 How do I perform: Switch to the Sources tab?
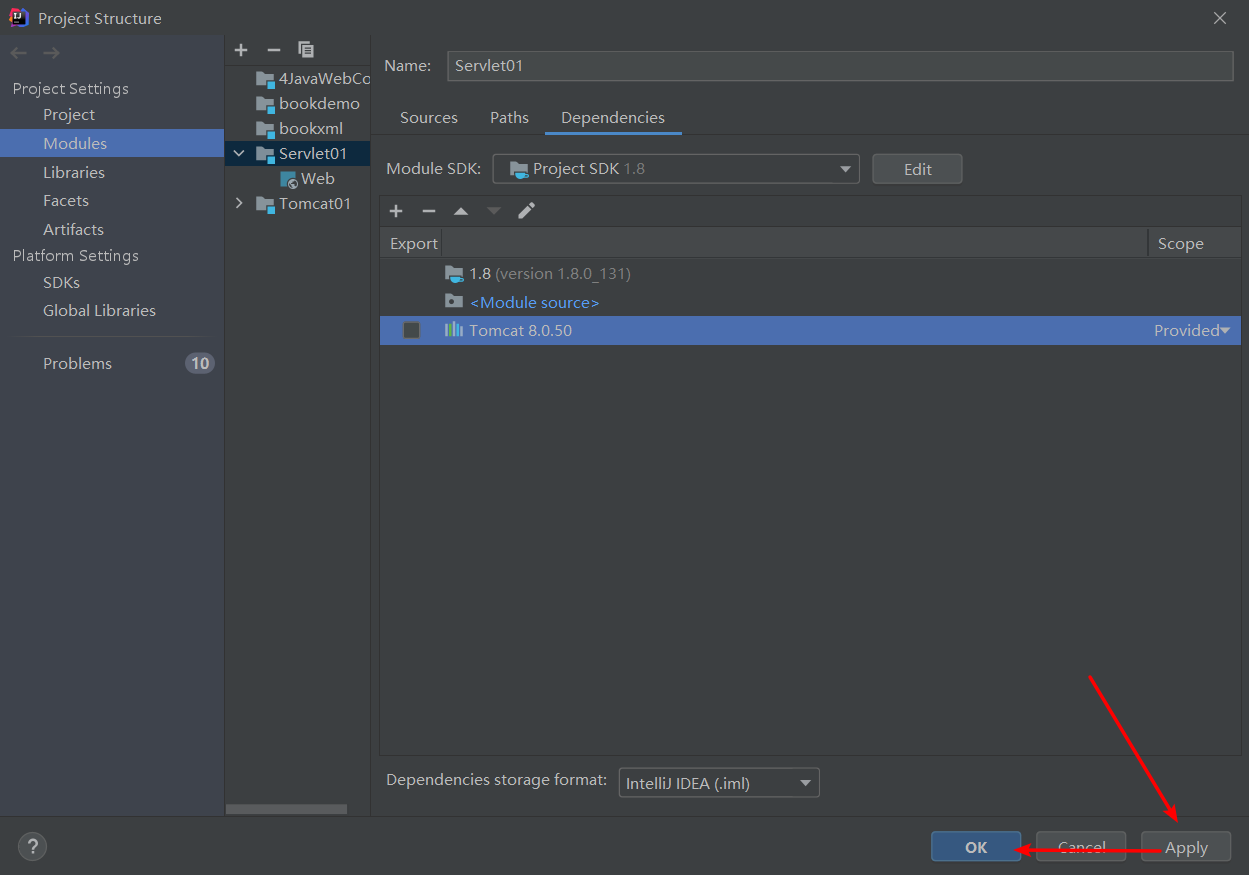point(429,118)
